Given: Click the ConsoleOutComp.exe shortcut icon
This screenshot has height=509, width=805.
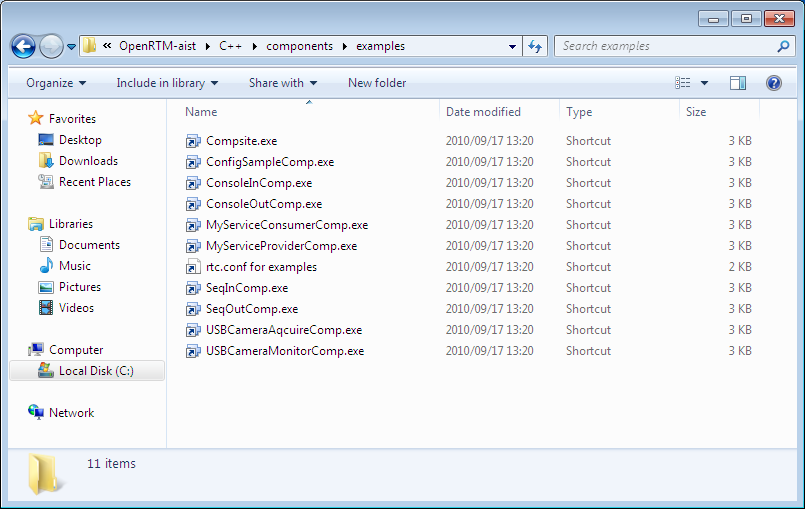Looking at the screenshot, I should (x=193, y=204).
